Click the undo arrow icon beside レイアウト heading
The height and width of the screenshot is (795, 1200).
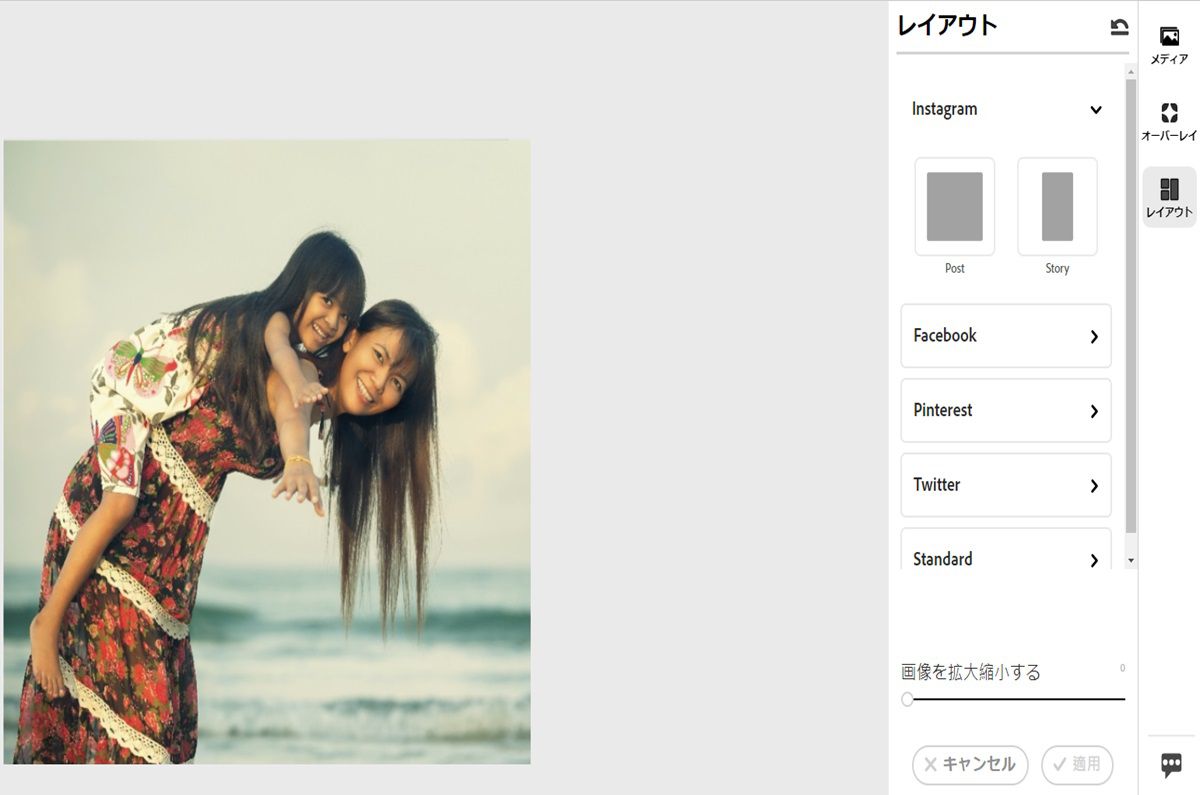1119,27
